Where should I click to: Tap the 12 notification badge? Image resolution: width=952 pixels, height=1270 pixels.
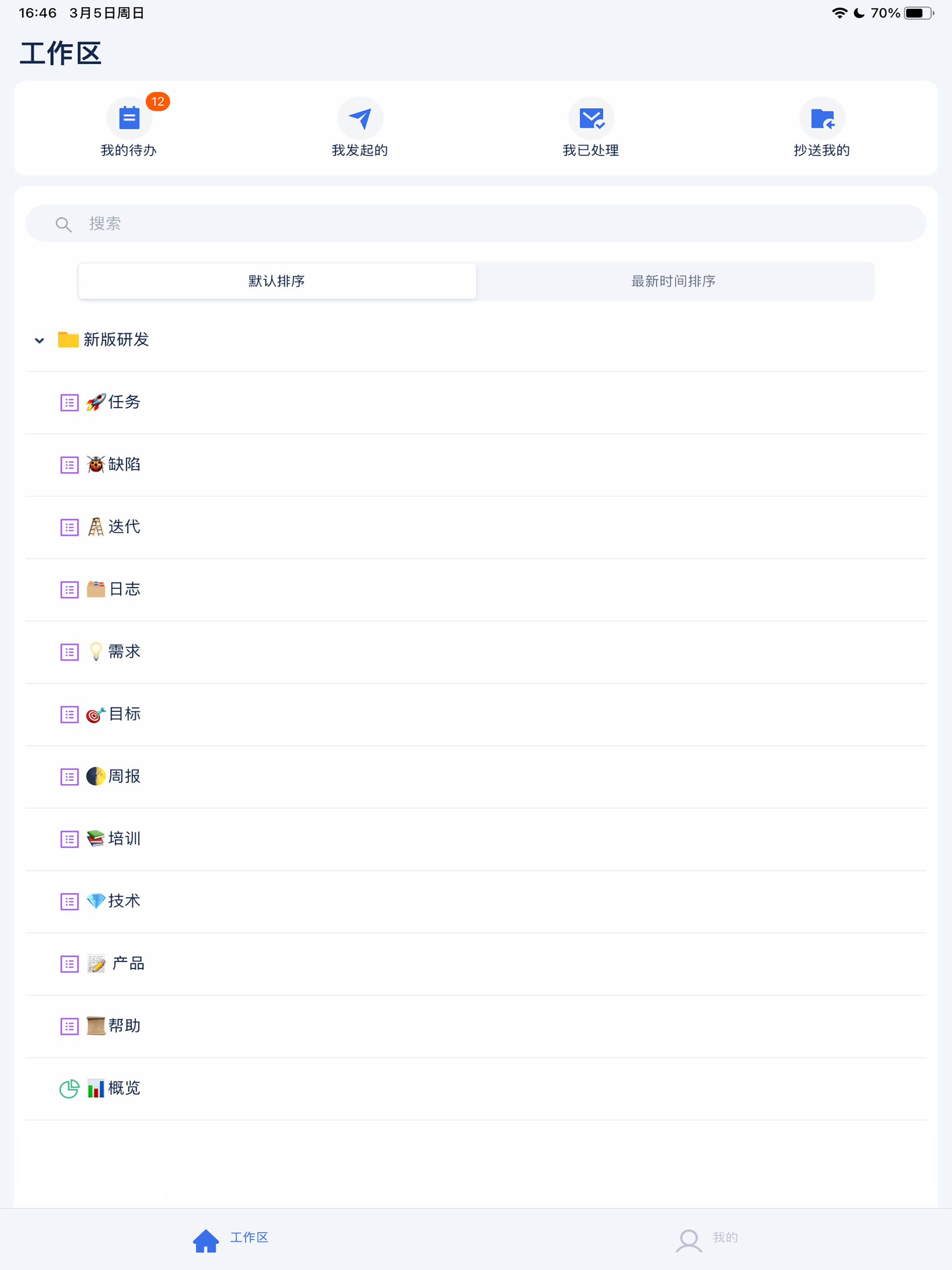point(157,102)
